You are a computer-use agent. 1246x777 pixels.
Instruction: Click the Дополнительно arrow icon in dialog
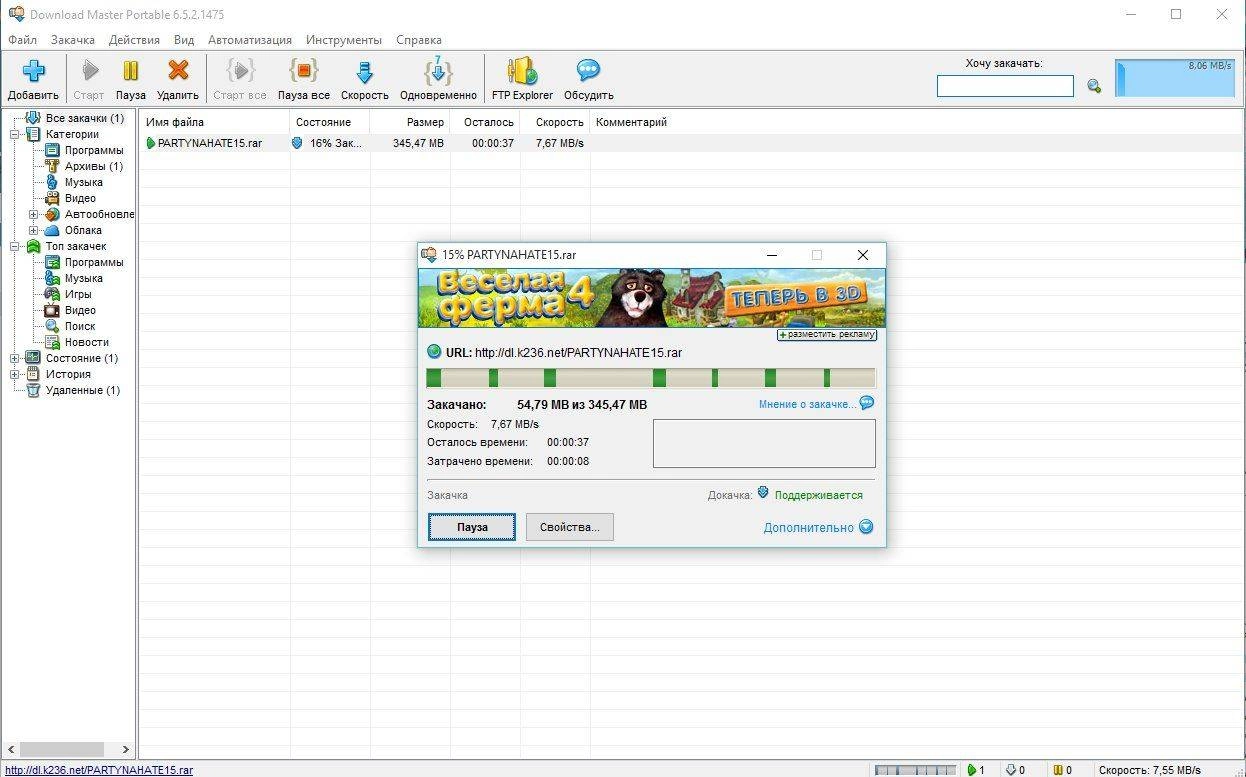[x=866, y=527]
